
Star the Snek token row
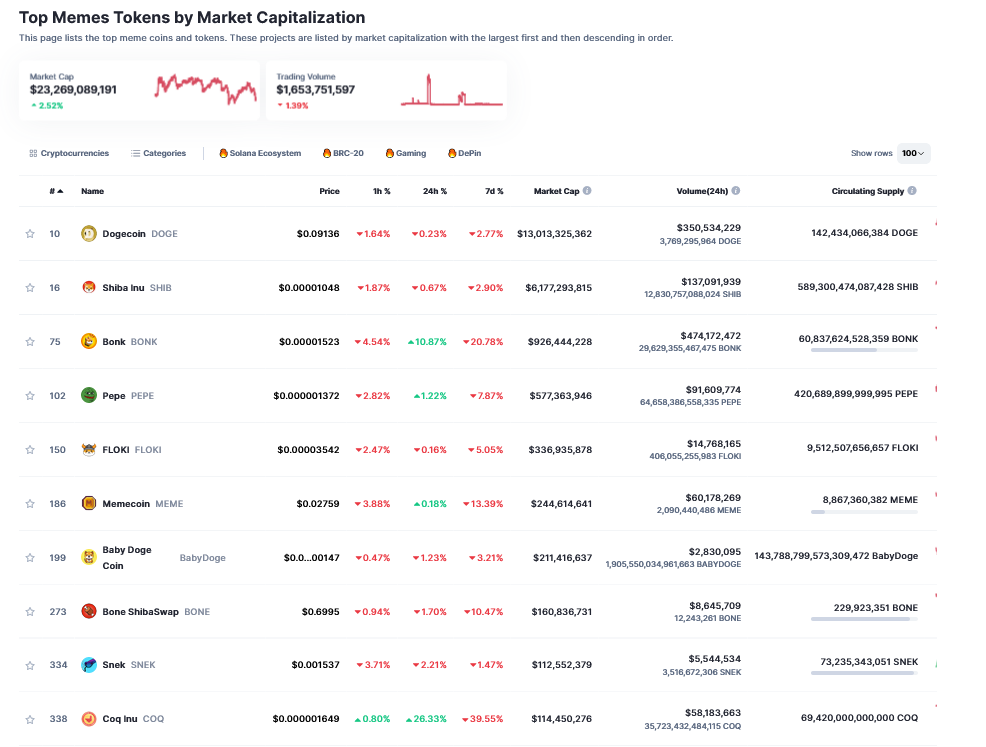point(30,664)
